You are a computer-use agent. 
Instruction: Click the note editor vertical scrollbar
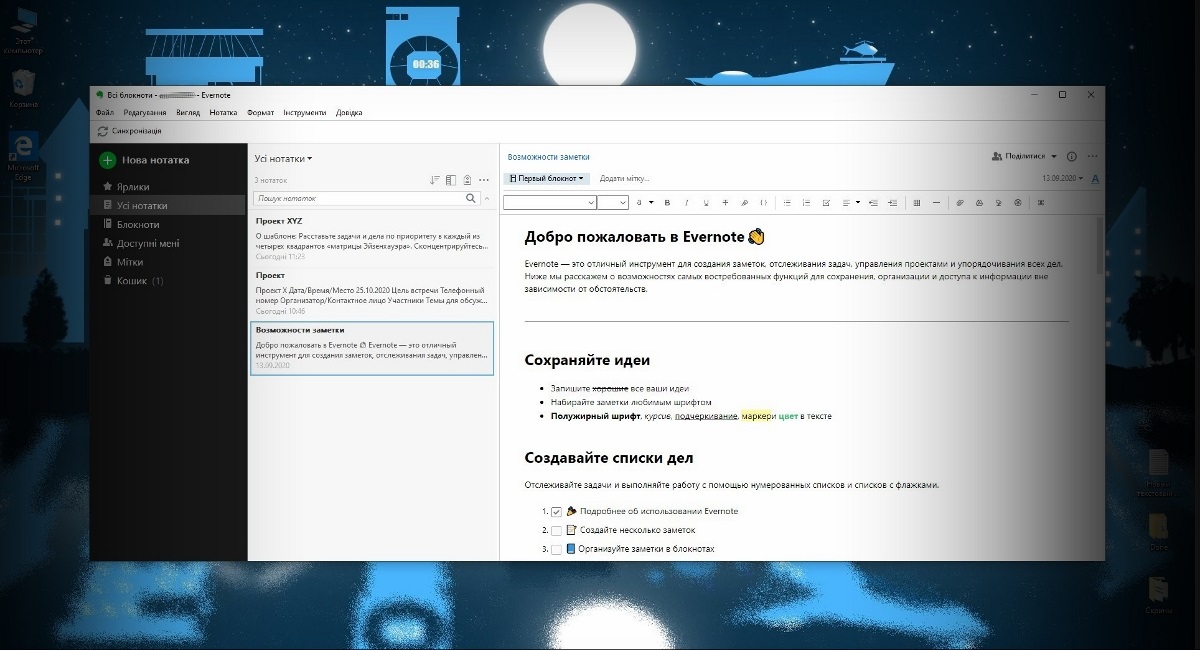pyautogui.click(x=1100, y=245)
